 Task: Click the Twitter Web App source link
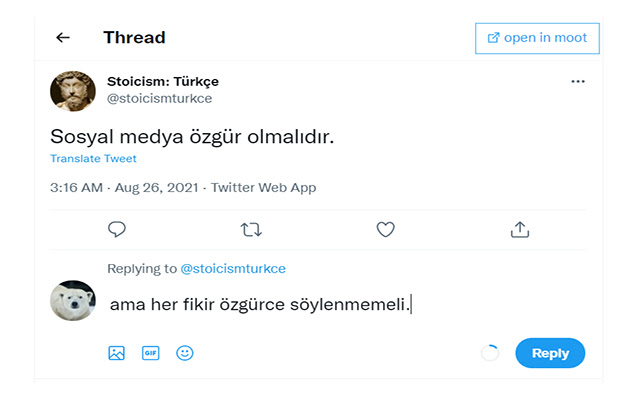coord(263,187)
